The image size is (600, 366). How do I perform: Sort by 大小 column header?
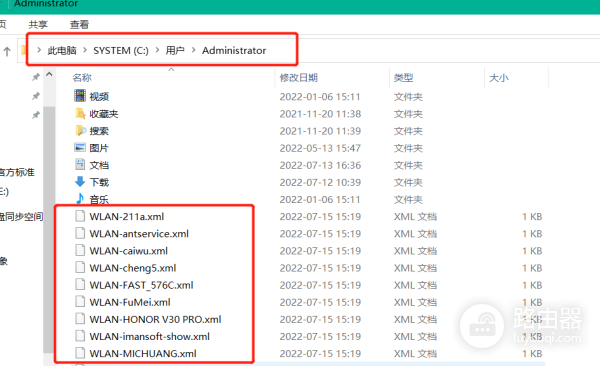(x=499, y=78)
